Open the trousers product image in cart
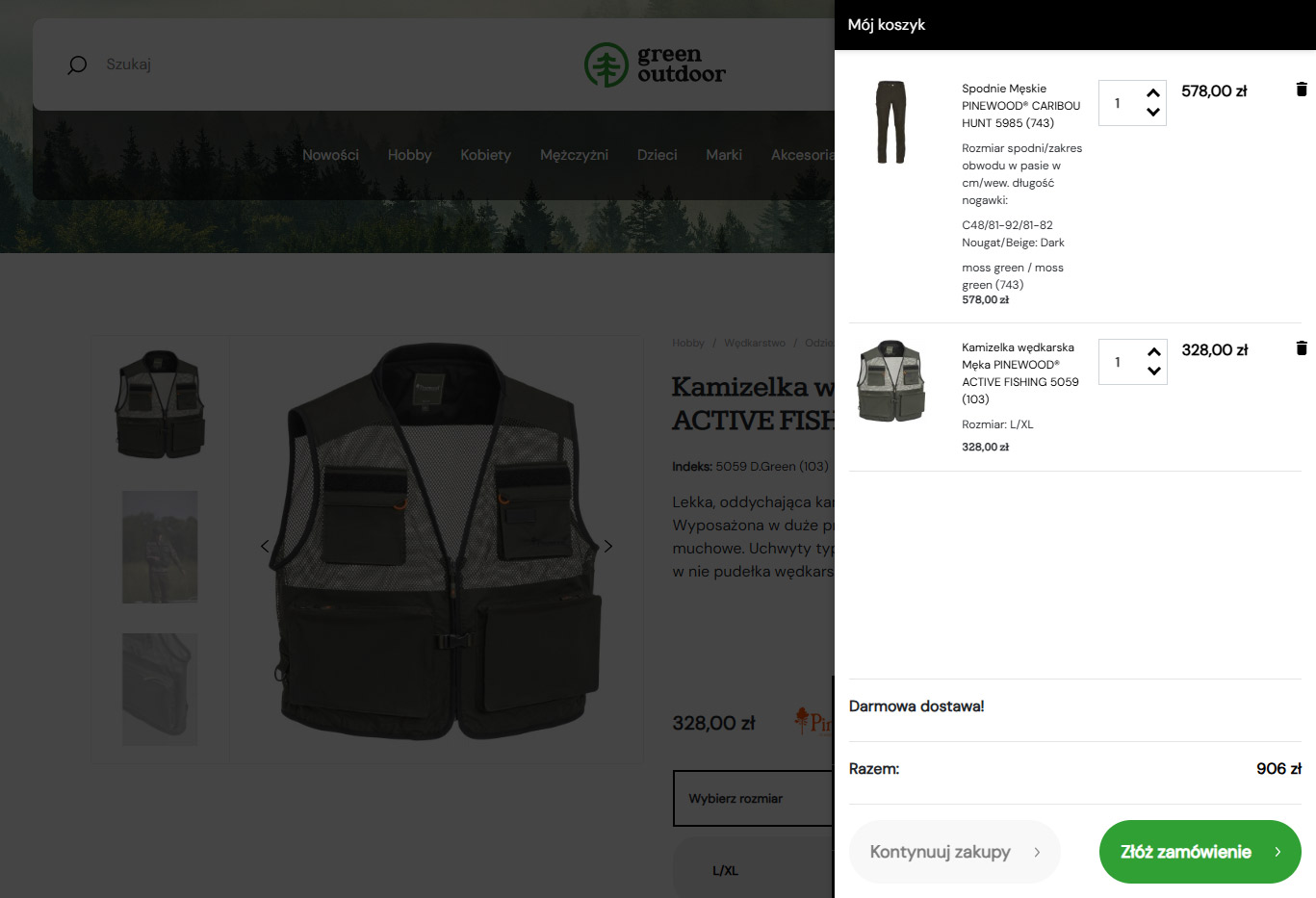1316x898 pixels. tap(890, 122)
